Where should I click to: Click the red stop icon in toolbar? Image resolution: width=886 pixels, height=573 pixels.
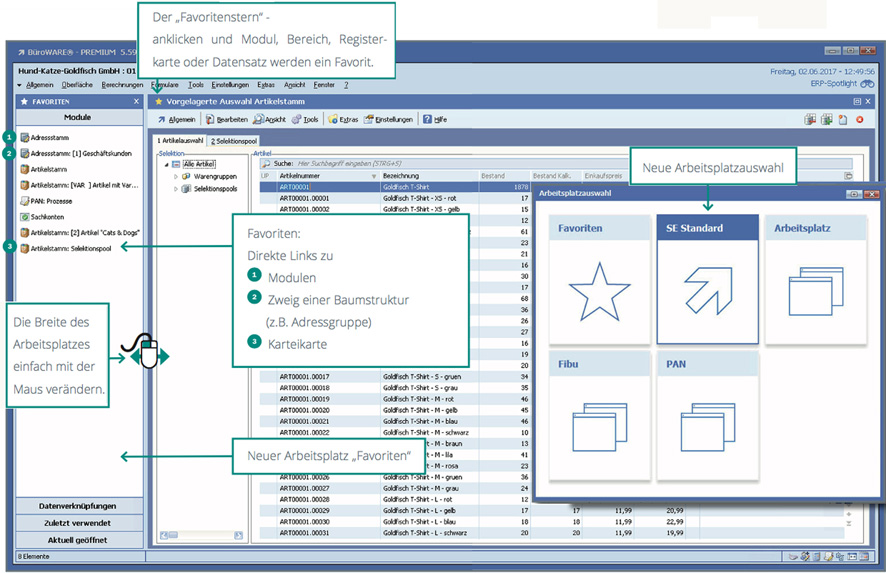pyautogui.click(x=859, y=119)
